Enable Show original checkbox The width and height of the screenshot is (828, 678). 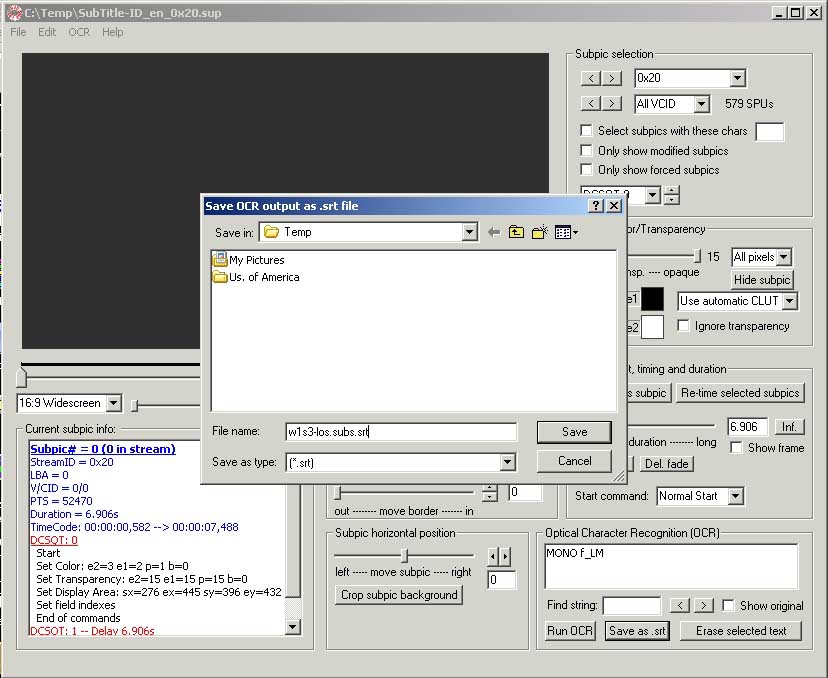[x=728, y=605]
